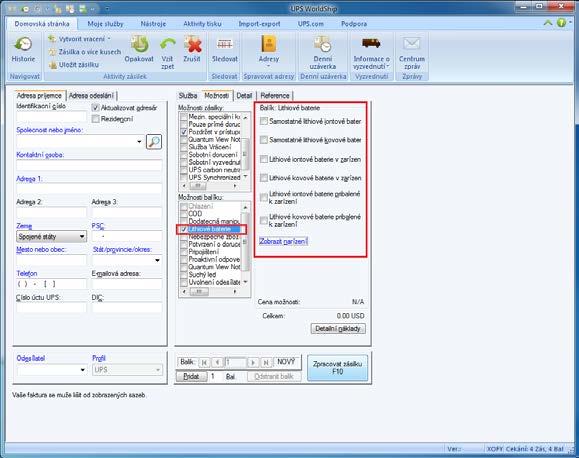Switch to the Reference tab
Screen dimensions: 579x458
pyautogui.click(x=275, y=96)
